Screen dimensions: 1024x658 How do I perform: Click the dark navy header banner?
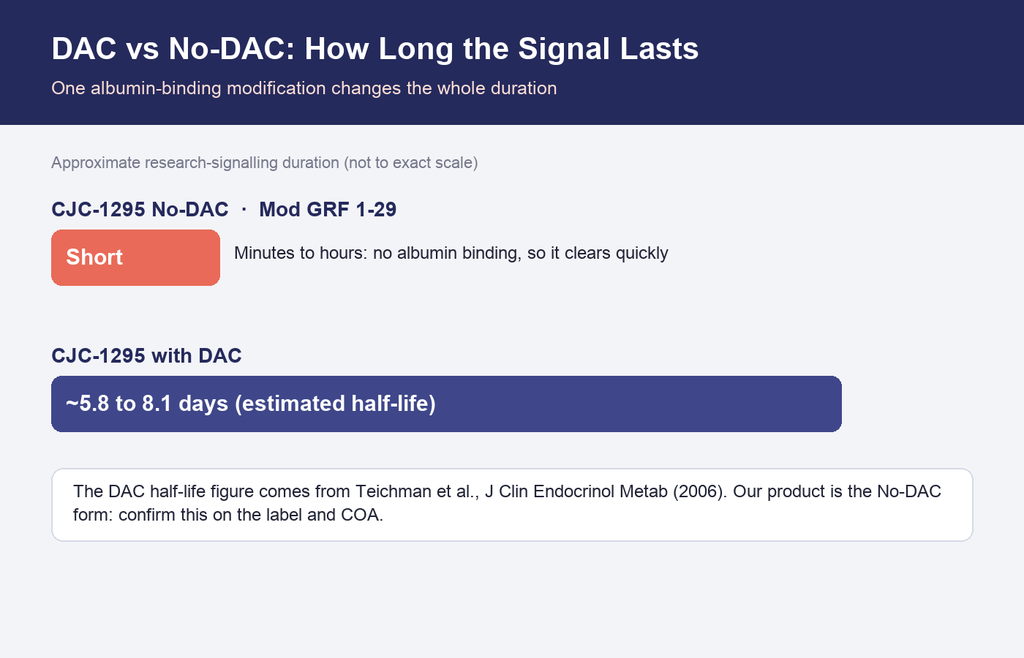(x=512, y=62)
